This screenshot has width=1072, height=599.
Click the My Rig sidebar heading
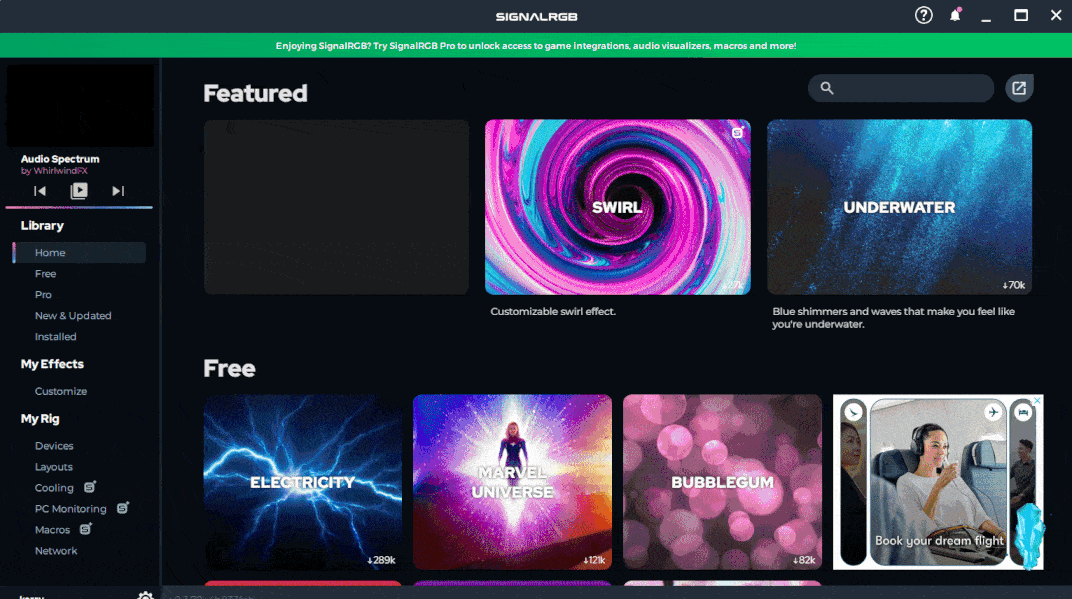point(40,418)
